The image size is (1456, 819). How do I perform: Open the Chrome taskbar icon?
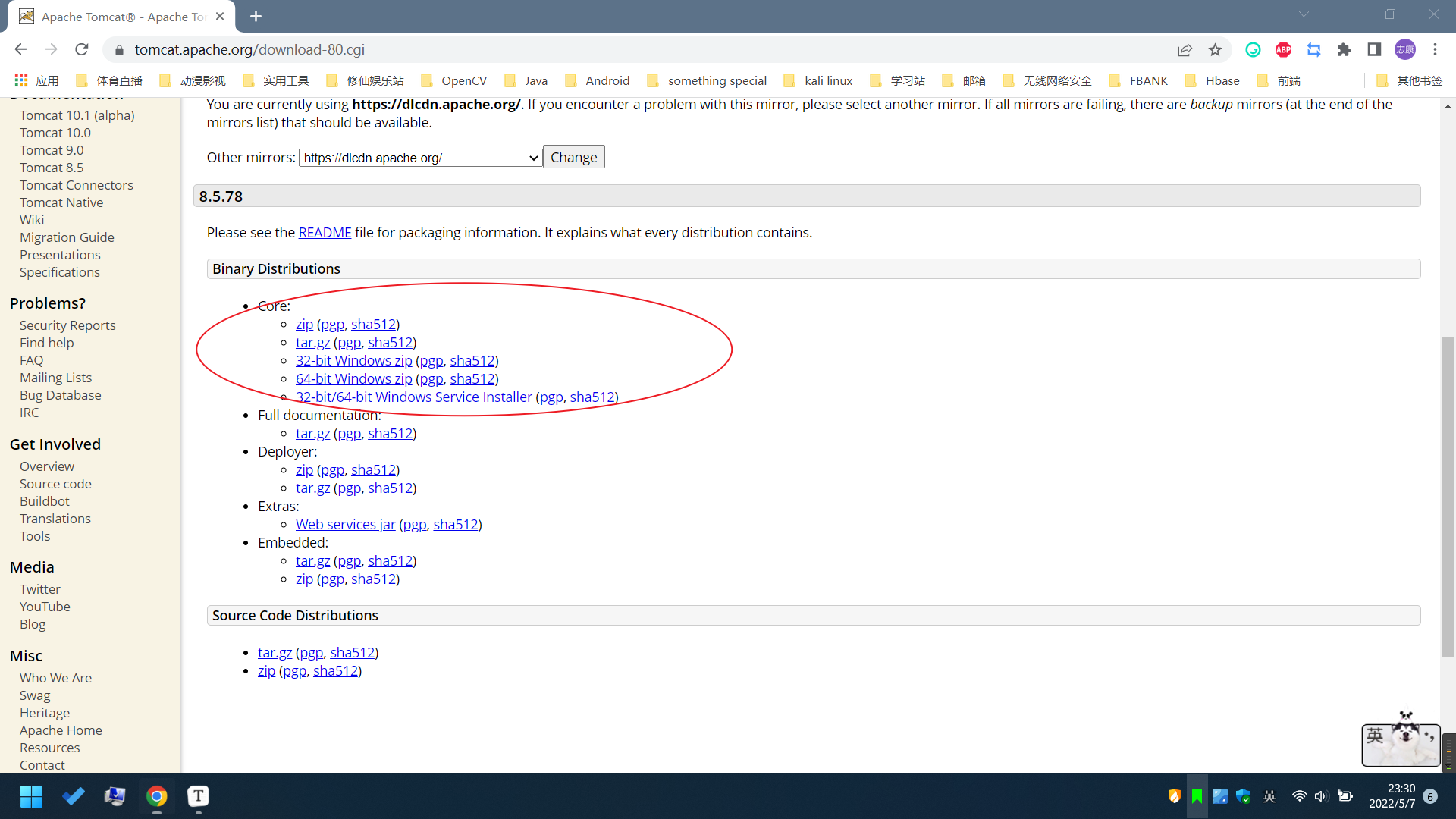(157, 796)
